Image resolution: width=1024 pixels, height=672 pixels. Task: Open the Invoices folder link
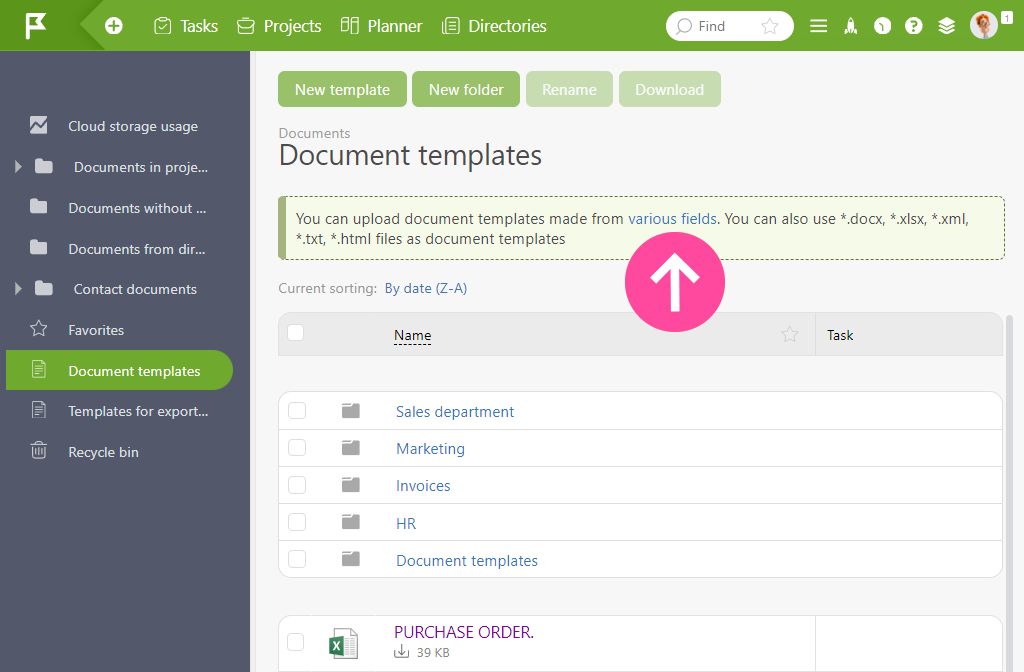423,486
